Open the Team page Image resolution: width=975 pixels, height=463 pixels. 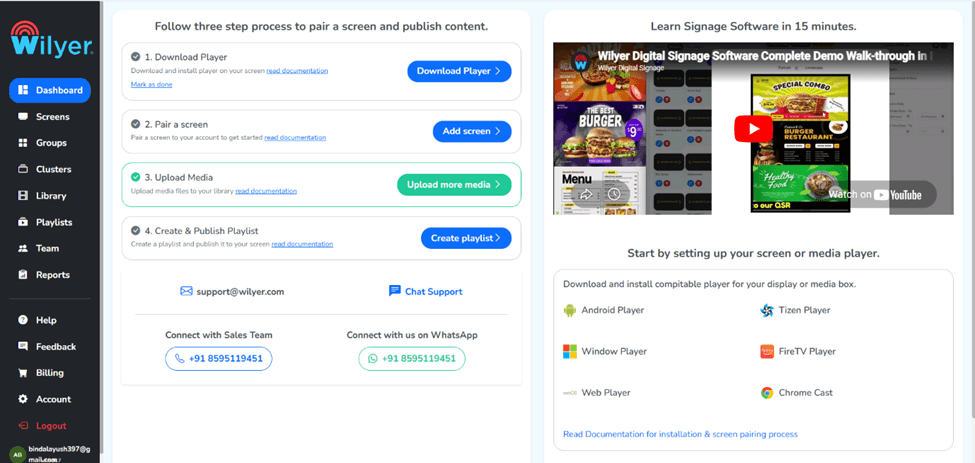point(47,249)
